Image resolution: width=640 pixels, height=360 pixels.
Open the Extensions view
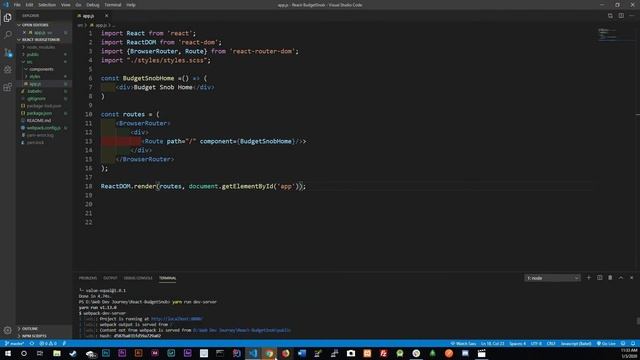[7, 87]
